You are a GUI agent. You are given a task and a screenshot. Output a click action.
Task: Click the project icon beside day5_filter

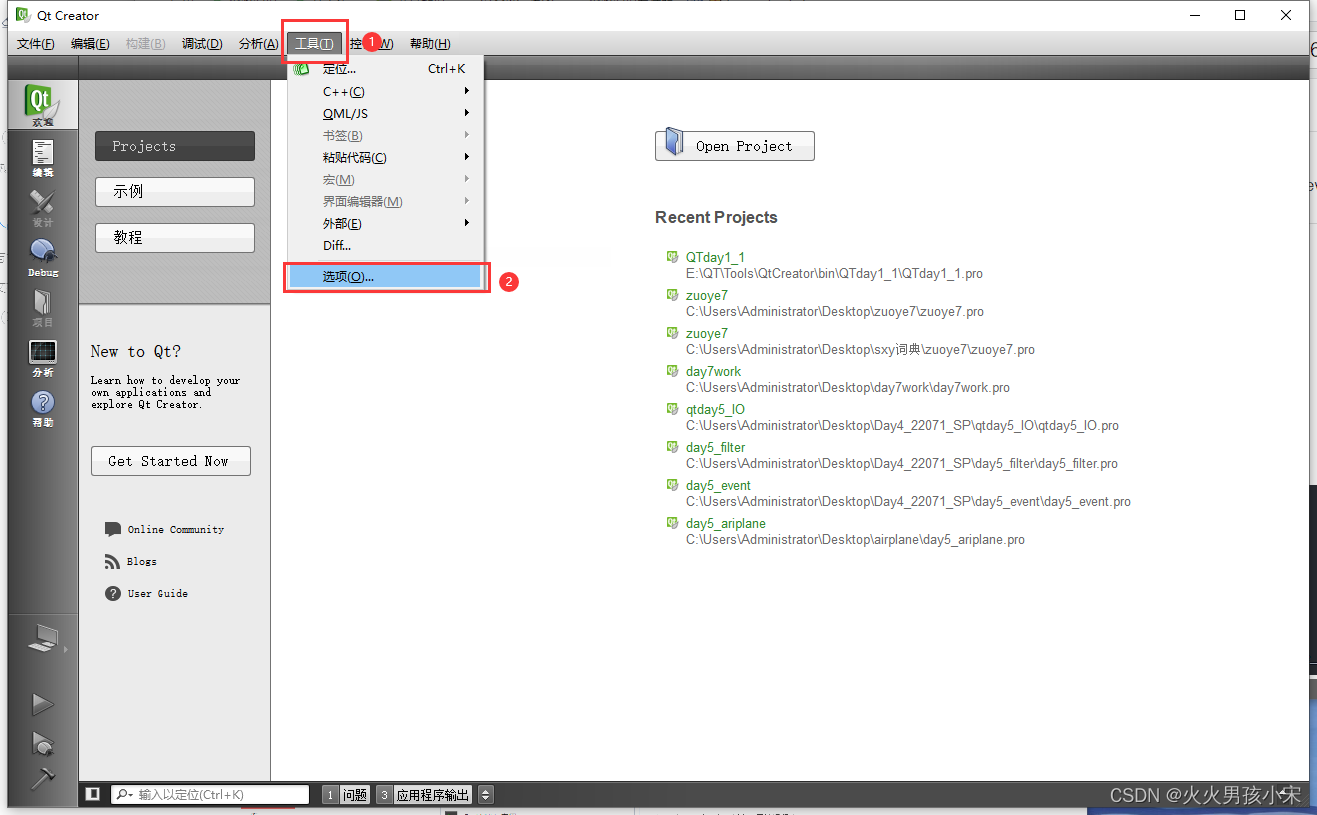673,447
